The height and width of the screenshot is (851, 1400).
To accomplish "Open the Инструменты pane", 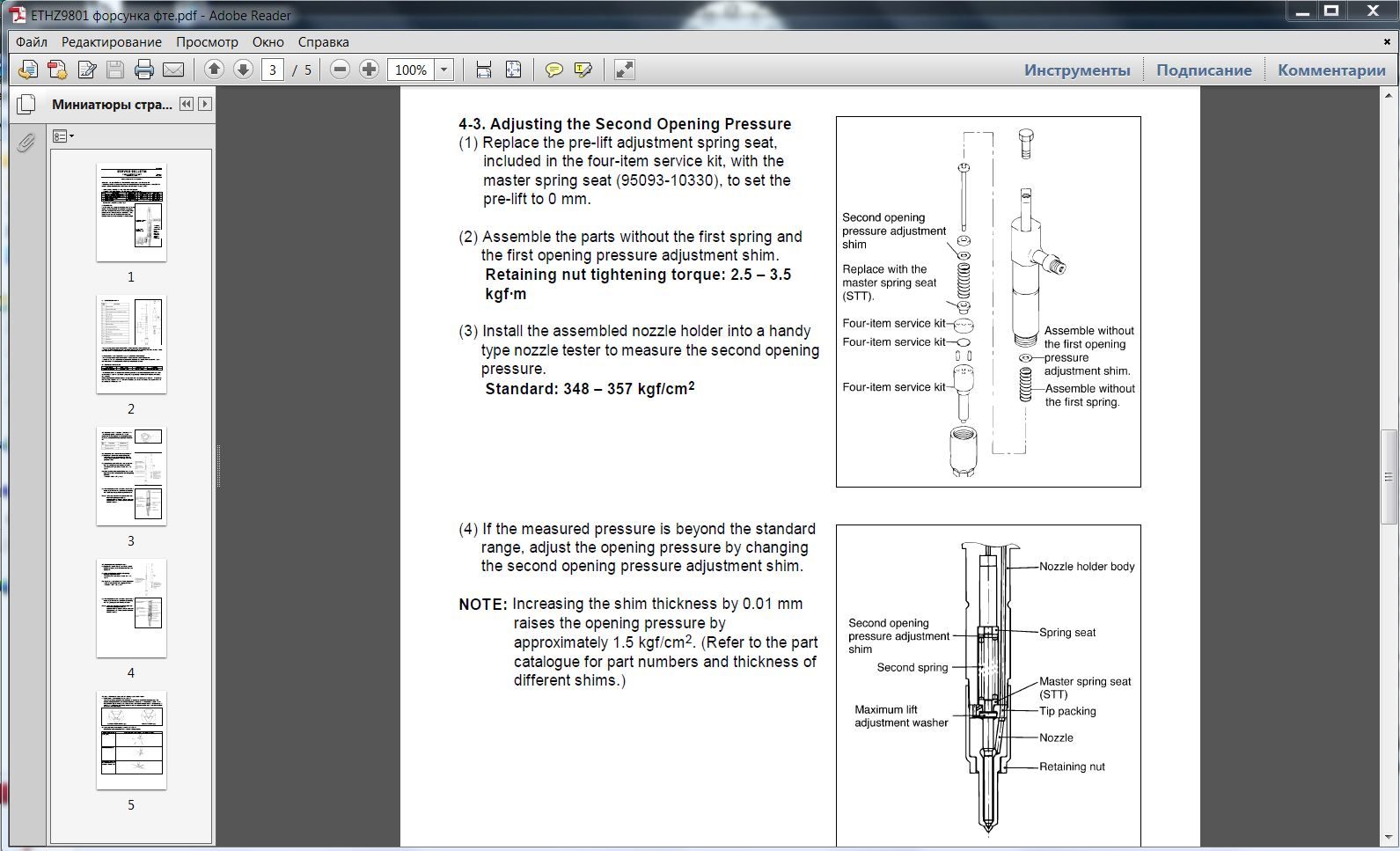I will coord(1077,70).
